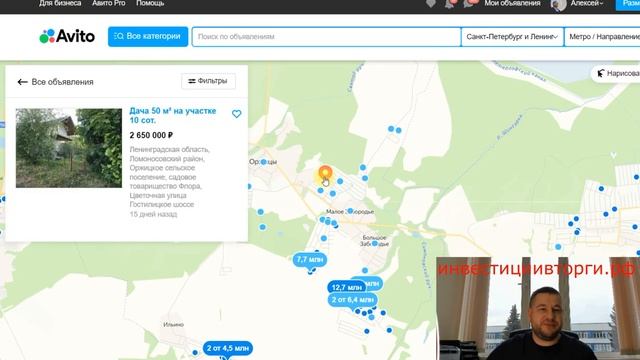Go back using the Все объявления arrow

(x=22, y=82)
